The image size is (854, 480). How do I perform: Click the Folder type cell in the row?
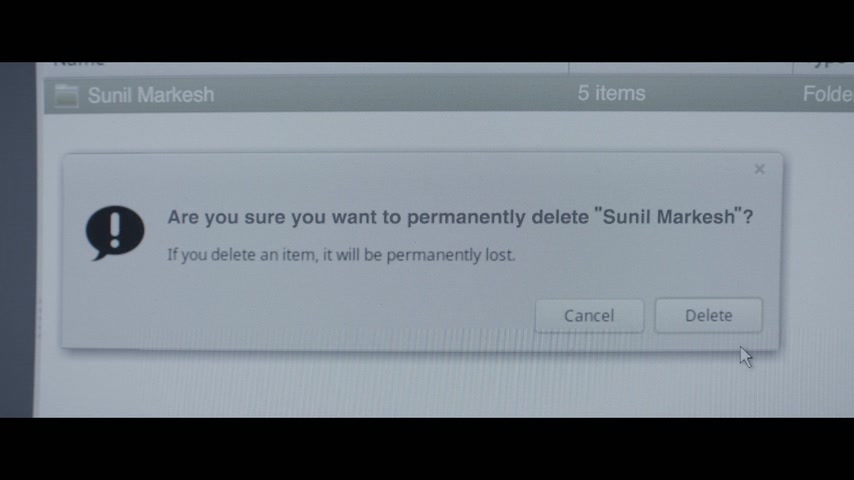pyautogui.click(x=828, y=94)
